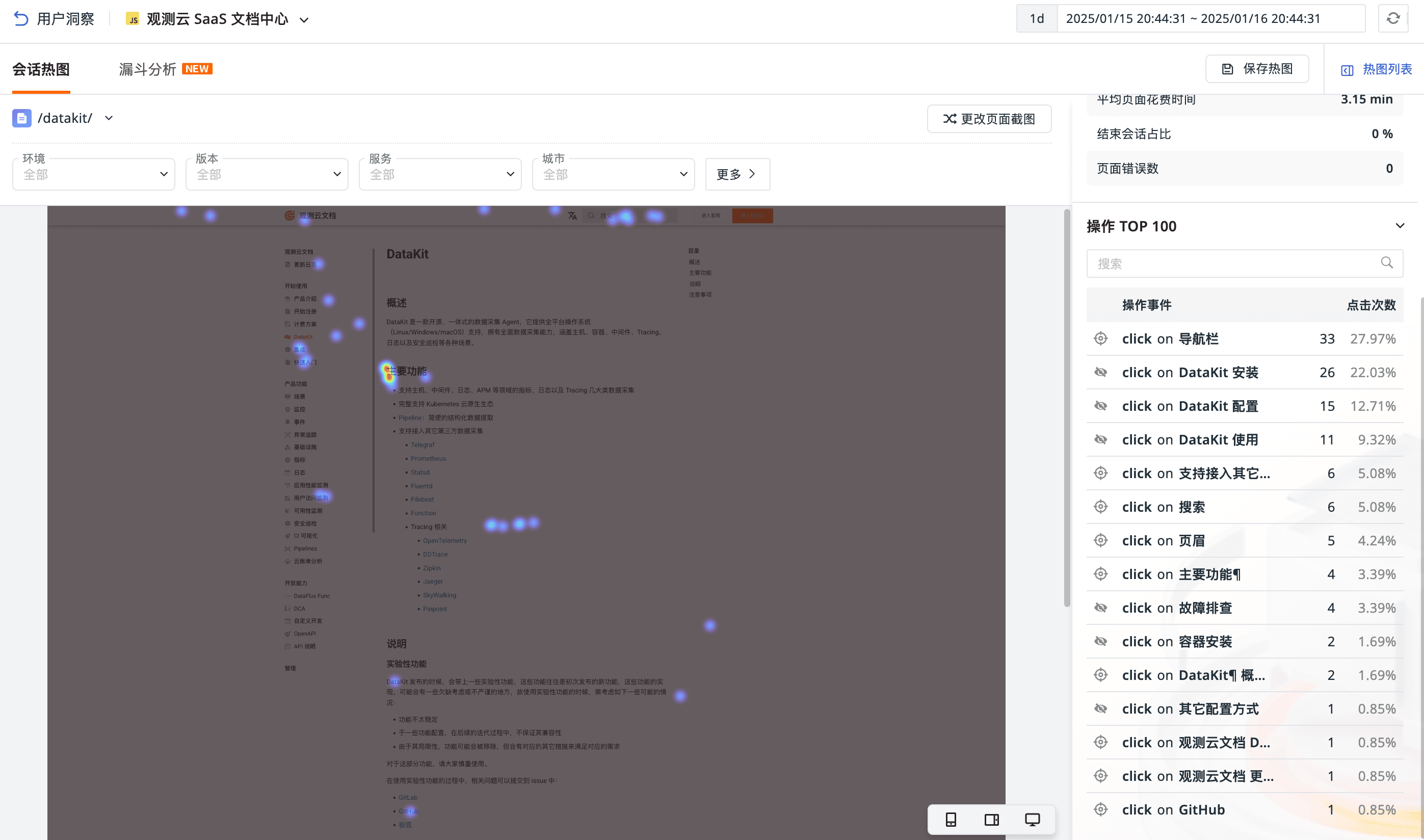Click the 更改页面截图 button
This screenshot has width=1424, height=840.
pyautogui.click(x=989, y=118)
